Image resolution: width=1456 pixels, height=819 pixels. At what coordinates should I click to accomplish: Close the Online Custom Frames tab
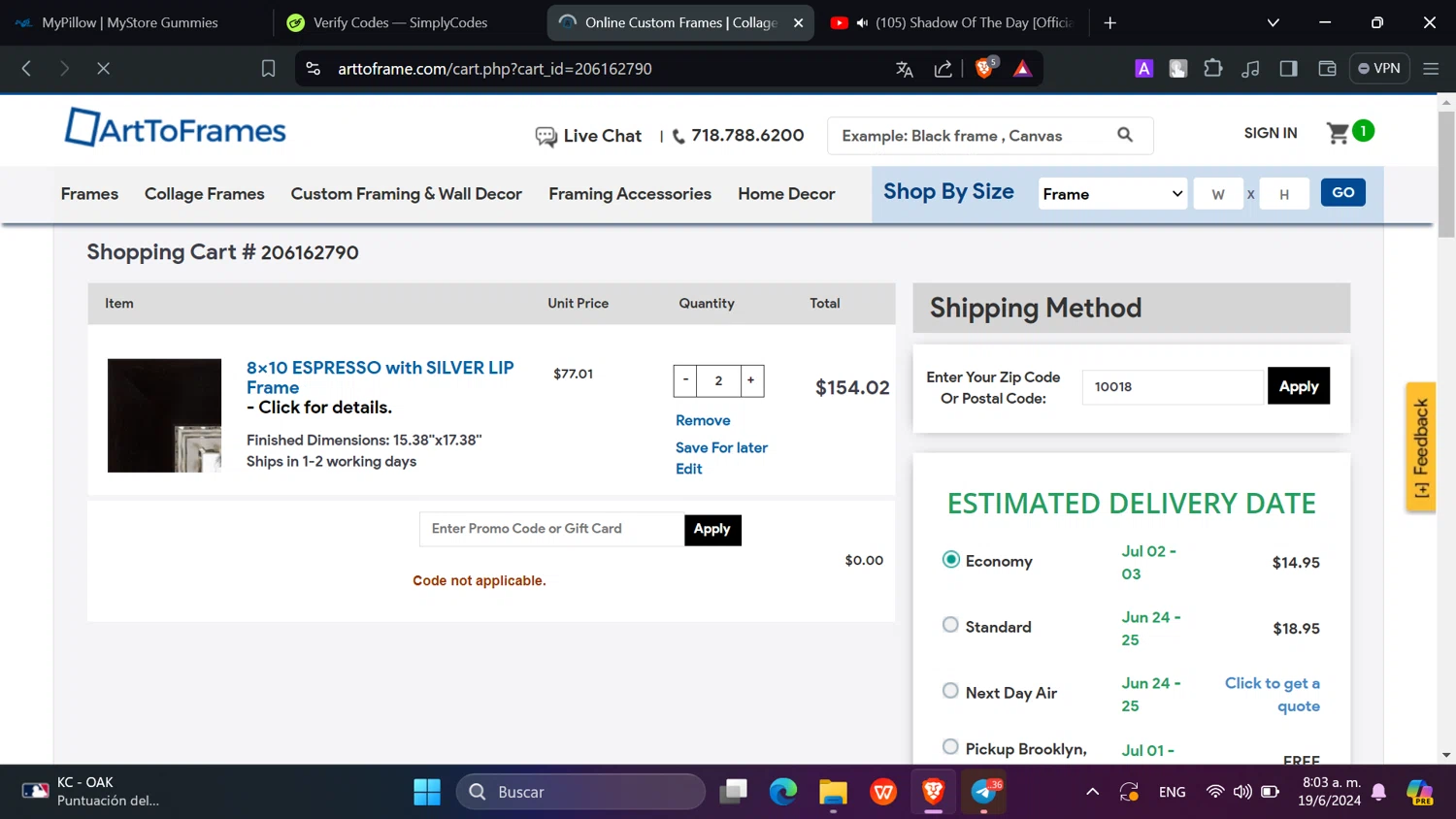click(798, 22)
